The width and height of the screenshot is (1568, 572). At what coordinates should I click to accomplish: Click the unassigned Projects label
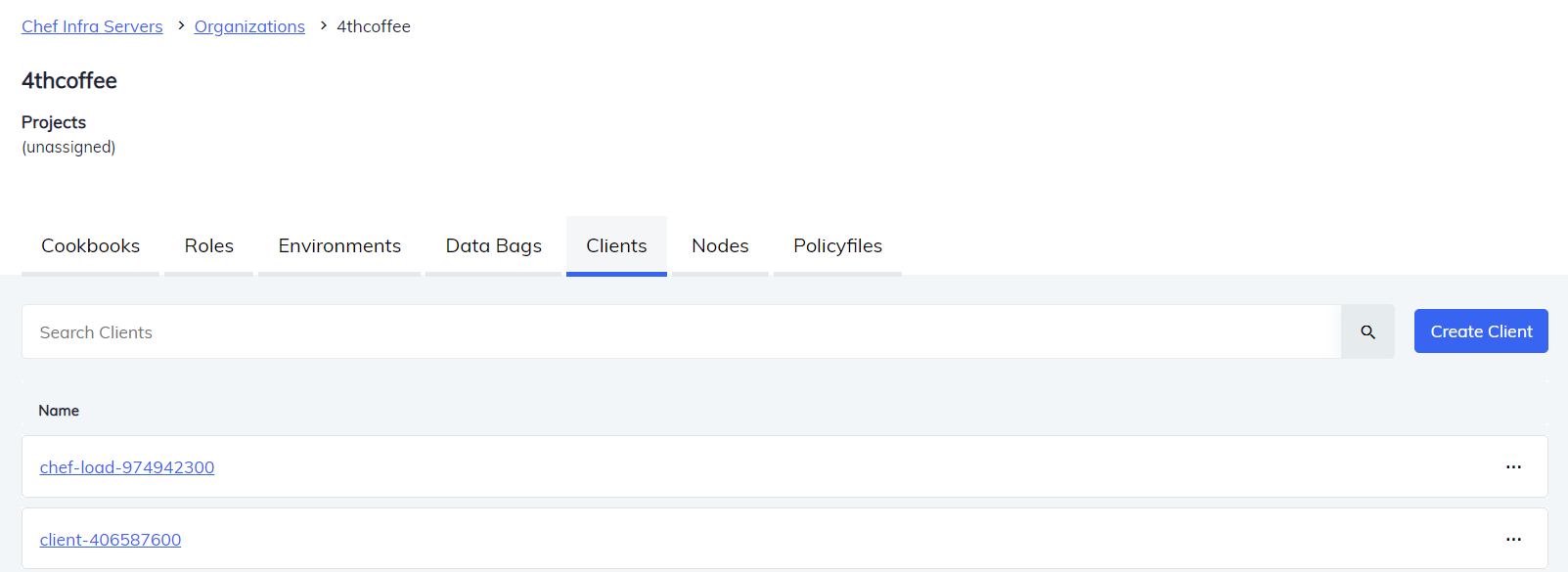point(68,147)
